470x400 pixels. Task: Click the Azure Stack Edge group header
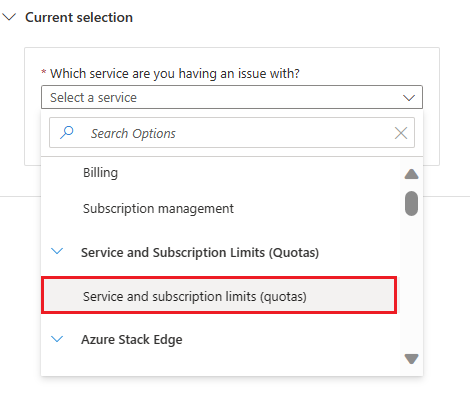point(132,340)
